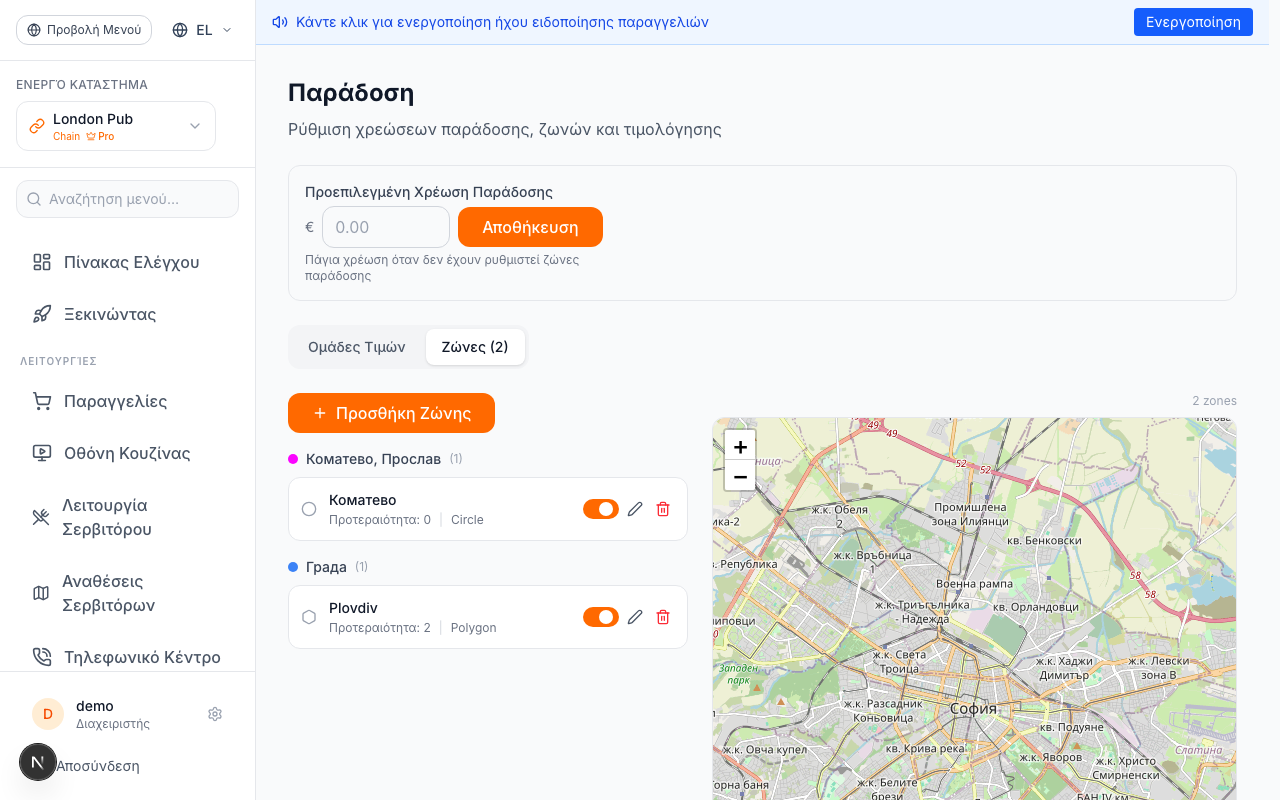Disable the Коматево zone toggle

click(x=601, y=509)
